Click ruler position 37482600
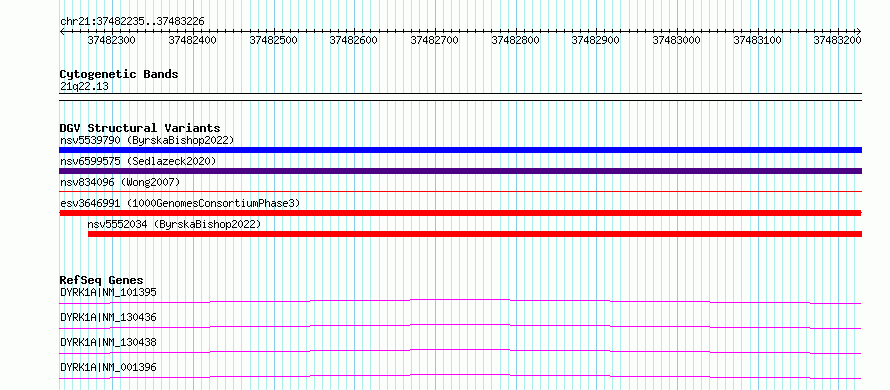Image resolution: width=890 pixels, height=390 pixels. pyautogui.click(x=354, y=40)
